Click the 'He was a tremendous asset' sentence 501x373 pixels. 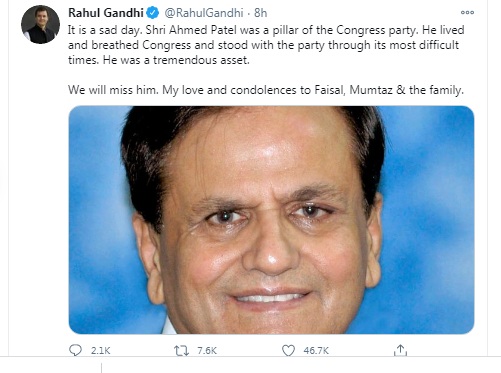176,60
